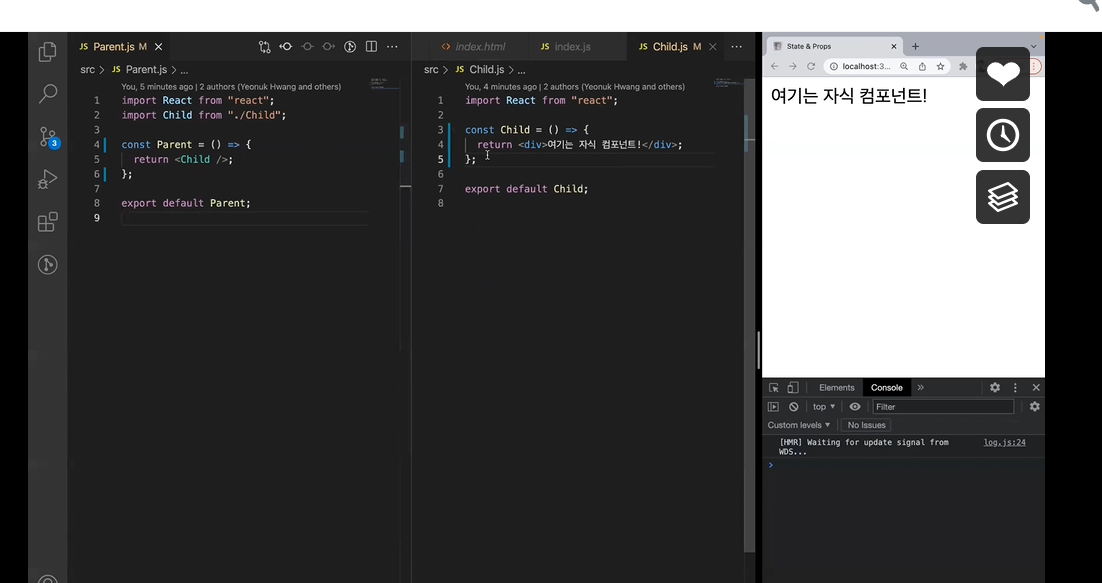1102x583 pixels.
Task: Switch to the DevTools Elements tab
Action: (836, 388)
